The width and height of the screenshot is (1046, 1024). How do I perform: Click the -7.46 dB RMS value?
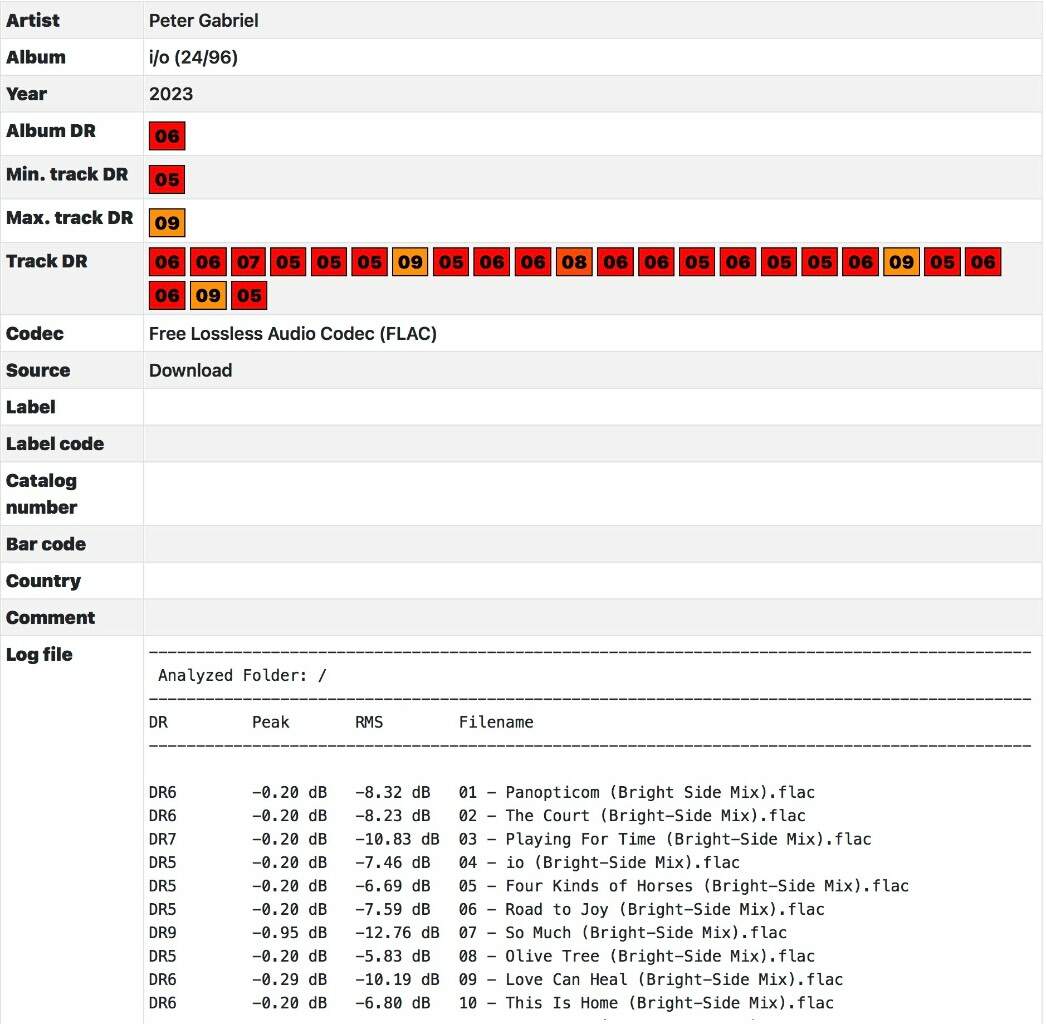coord(392,863)
